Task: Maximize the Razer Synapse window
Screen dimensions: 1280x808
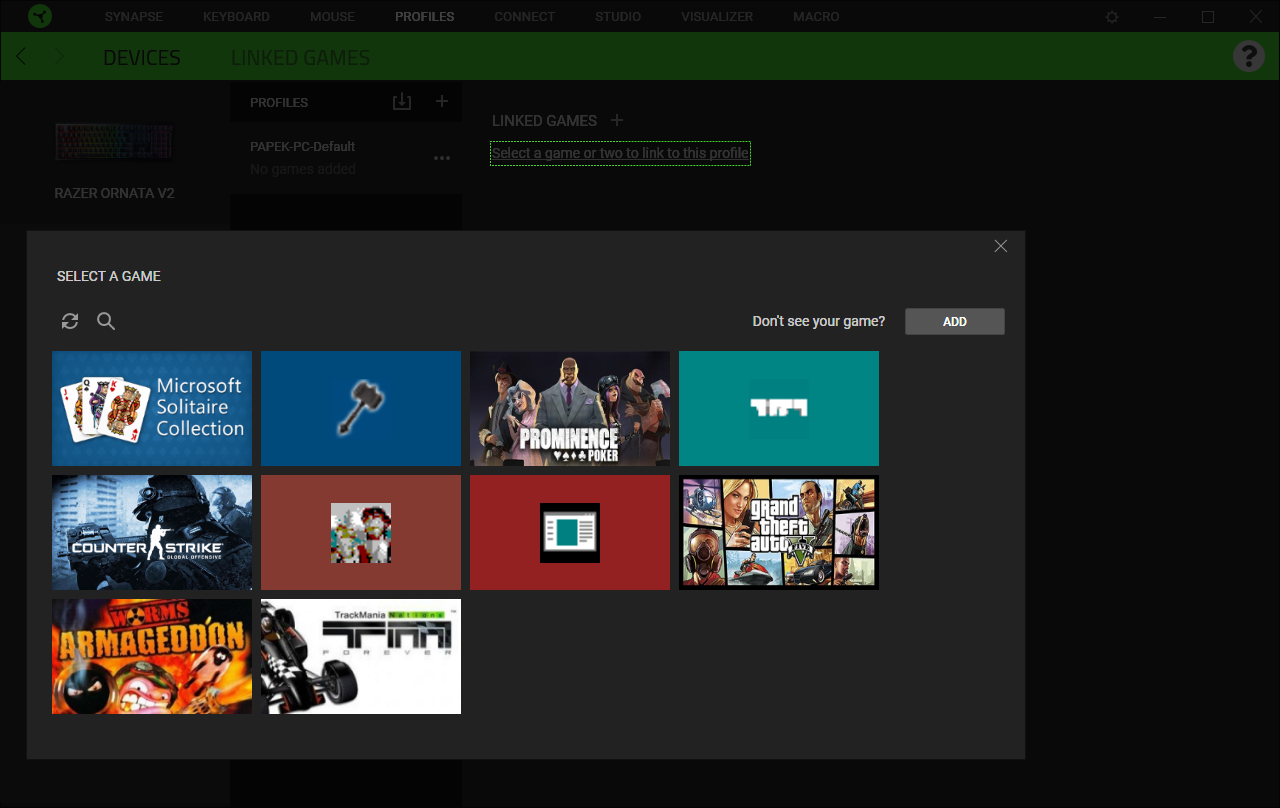Action: (1208, 17)
